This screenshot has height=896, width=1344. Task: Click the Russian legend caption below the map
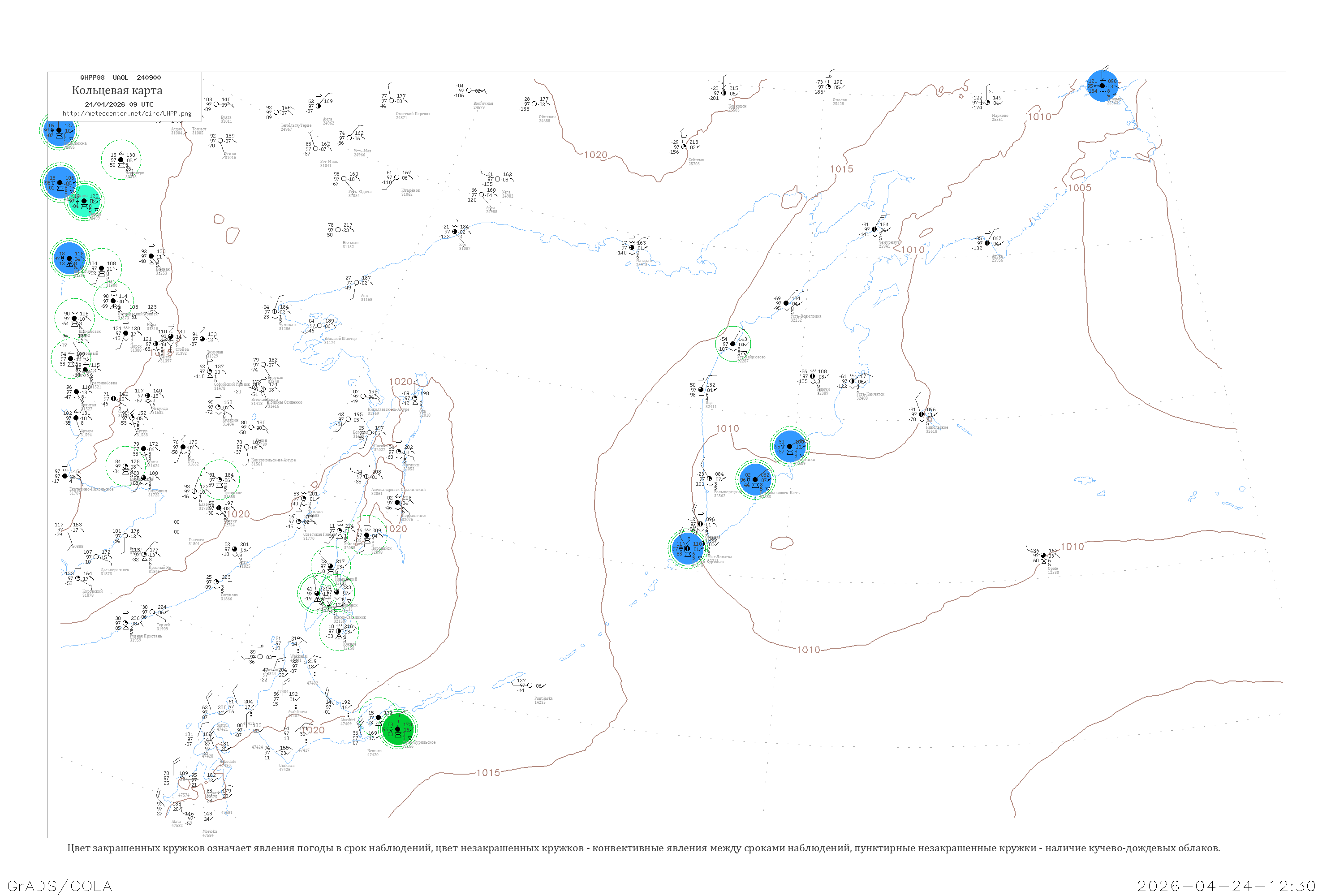click(643, 848)
